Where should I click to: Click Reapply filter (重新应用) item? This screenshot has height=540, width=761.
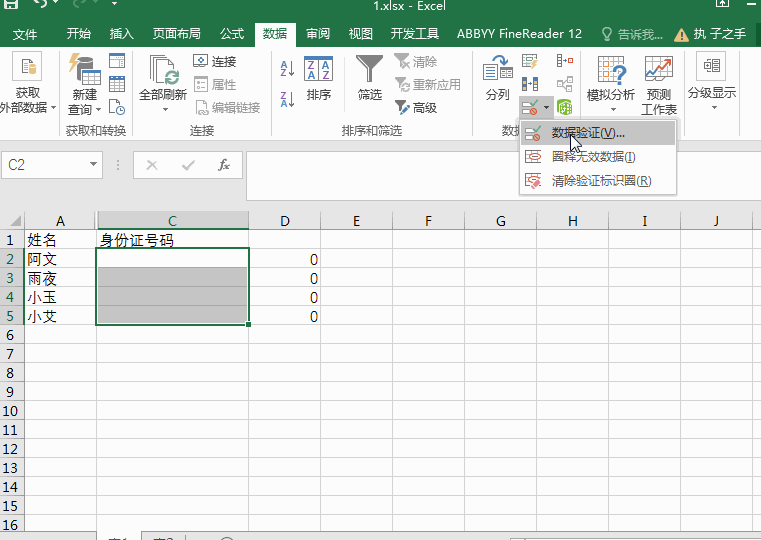(x=427, y=84)
